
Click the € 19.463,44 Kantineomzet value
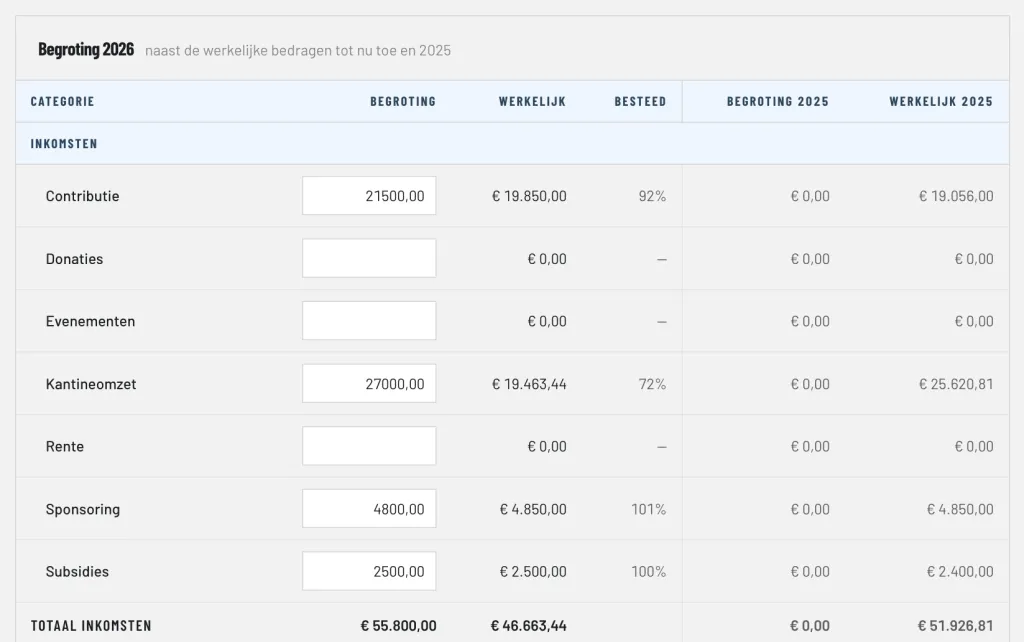pyautogui.click(x=529, y=384)
